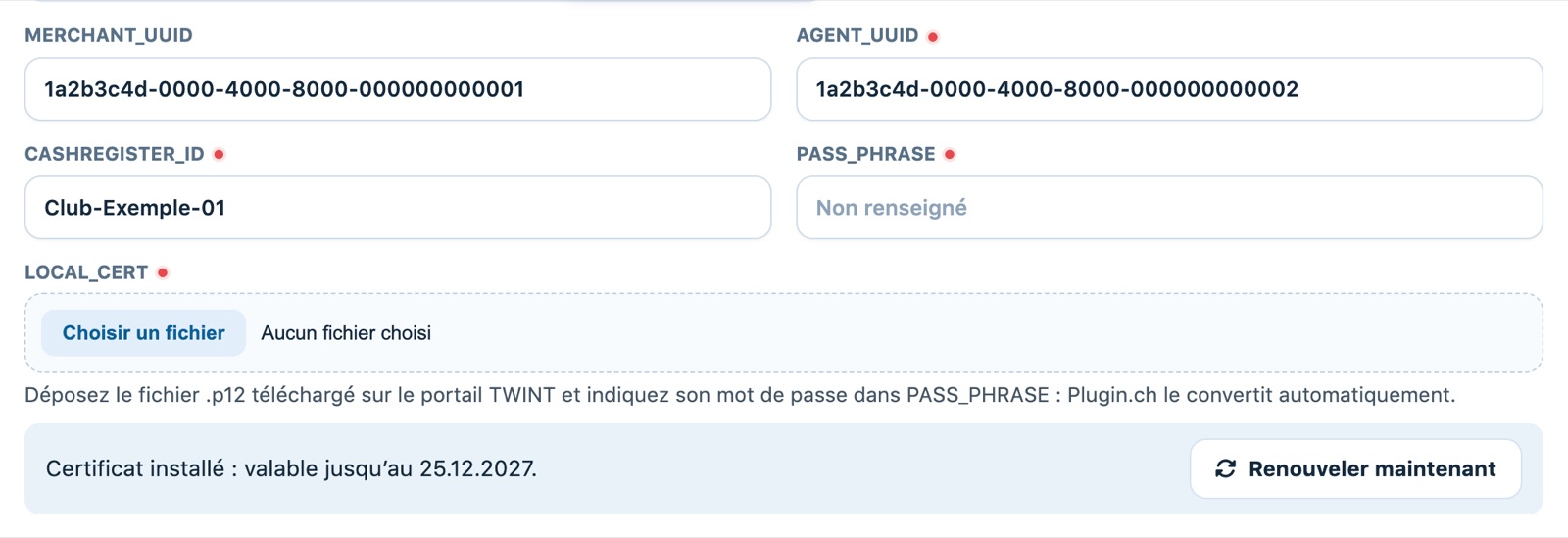
Task: Click the red dot beside PASS_PHRASE
Action: (950, 154)
